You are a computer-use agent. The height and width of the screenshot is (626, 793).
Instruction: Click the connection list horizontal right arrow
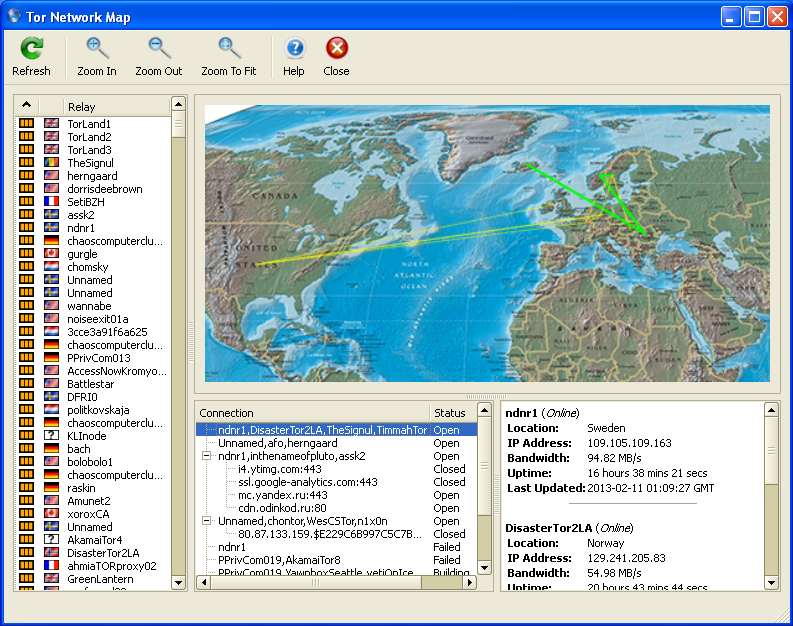click(470, 583)
